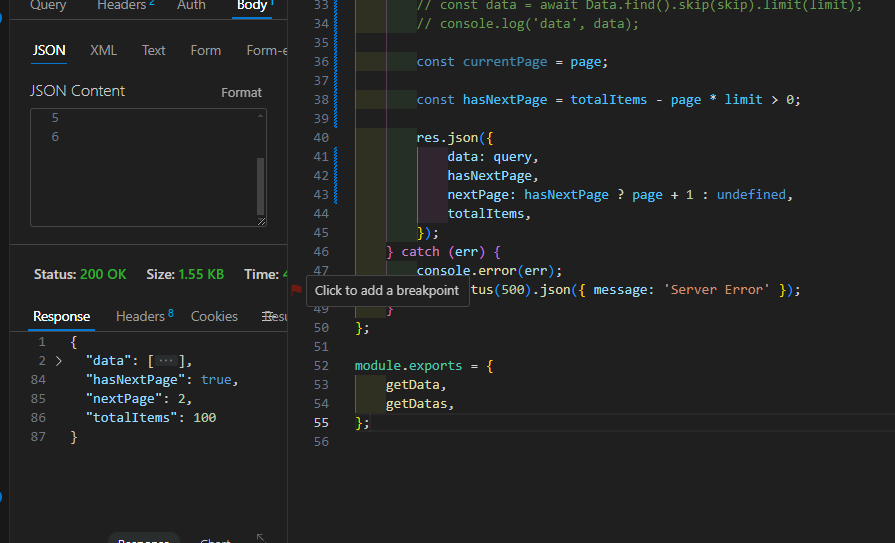Click 'data: query,' on line 41
Screen dimensions: 895x543
493,156
